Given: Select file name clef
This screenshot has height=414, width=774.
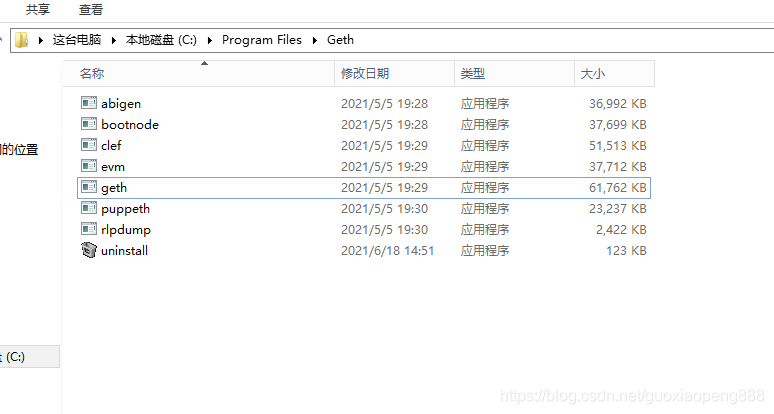Looking at the screenshot, I should click(111, 146).
